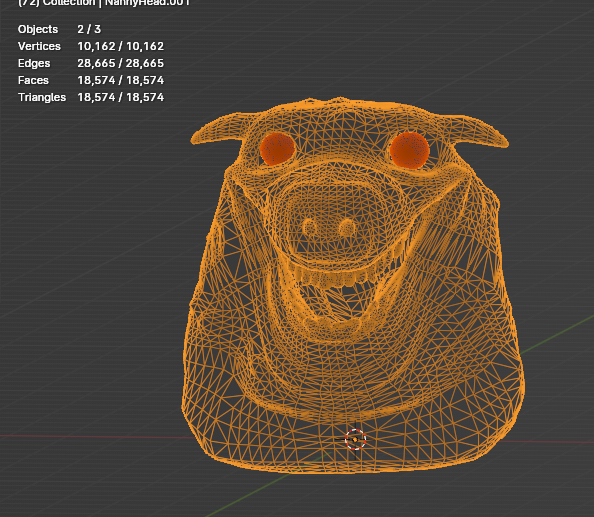Viewport: 594px width, 517px height.
Task: Click the Objects count 2 / 3
Action: pos(89,29)
